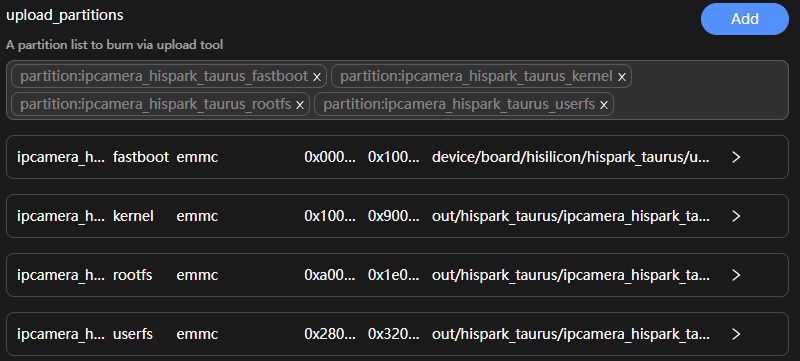Remove the userfs partition tag
The height and width of the screenshot is (361, 800).
(x=604, y=105)
